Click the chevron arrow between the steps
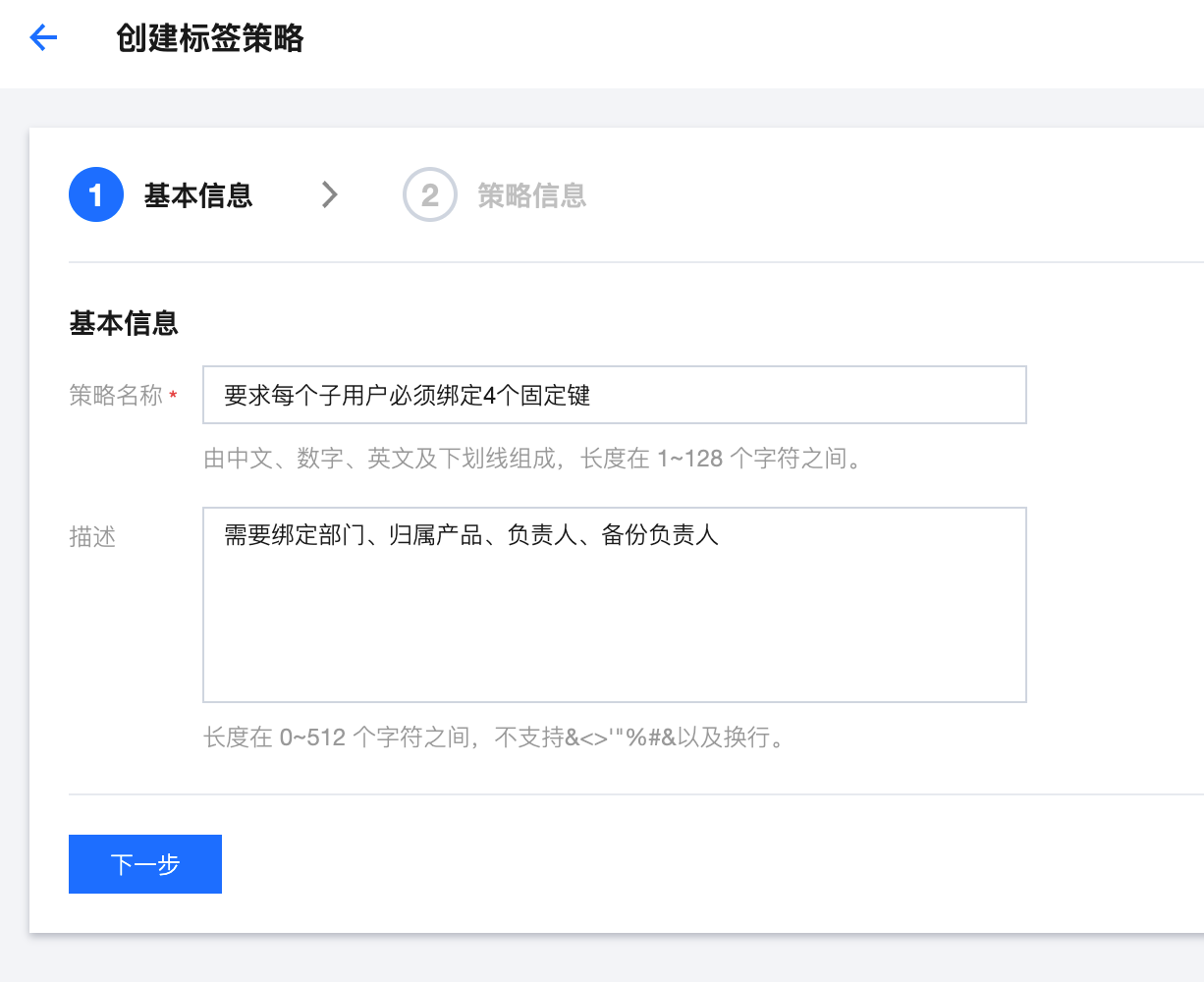The height and width of the screenshot is (982, 1204). (x=330, y=195)
